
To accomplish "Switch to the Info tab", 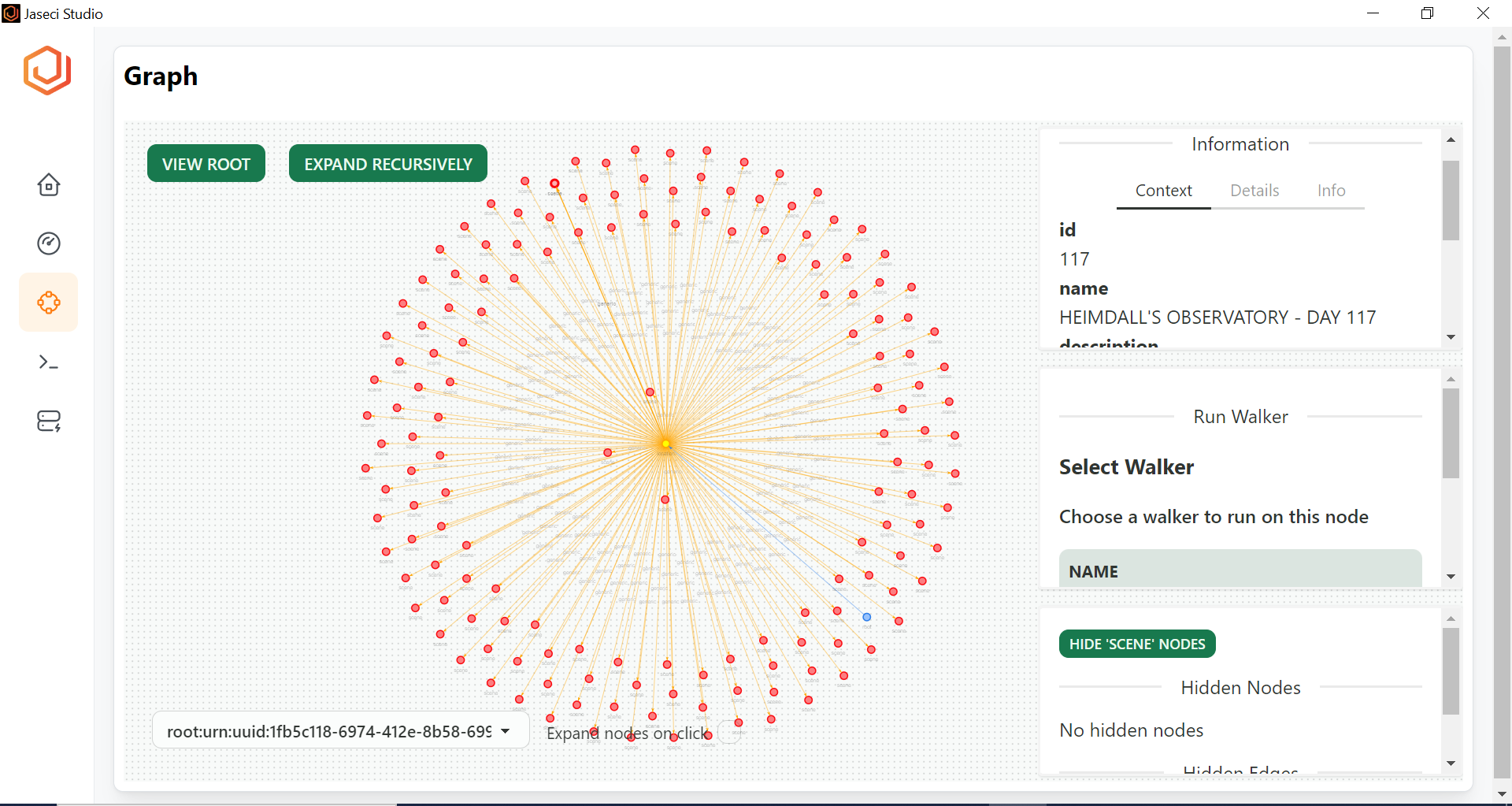I will (x=1331, y=191).
